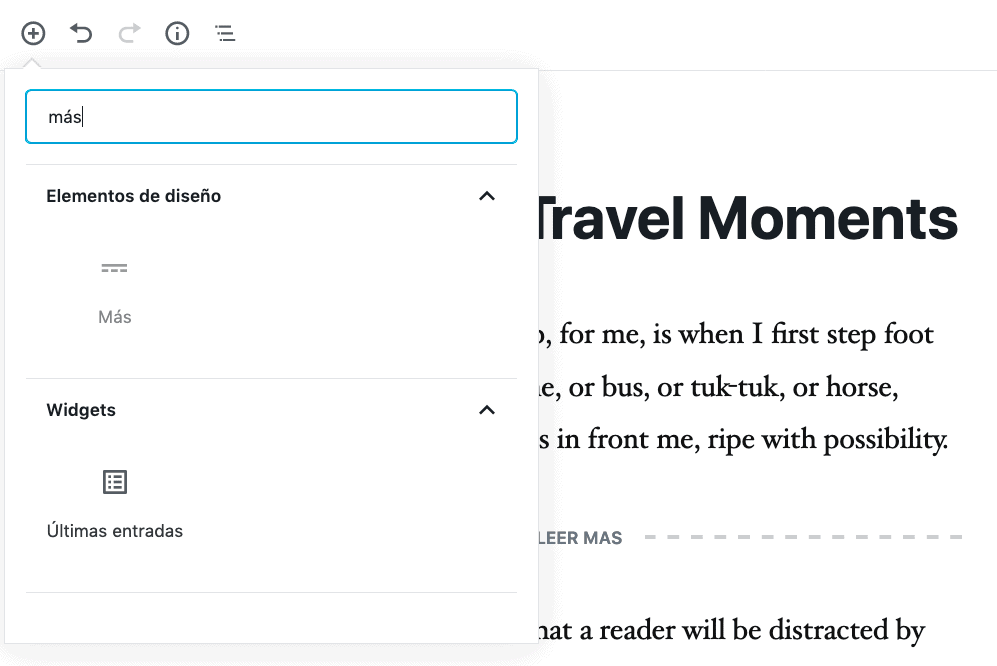The image size is (997, 666).
Task: Select the Últimas entradas widget icon
Action: (115, 482)
